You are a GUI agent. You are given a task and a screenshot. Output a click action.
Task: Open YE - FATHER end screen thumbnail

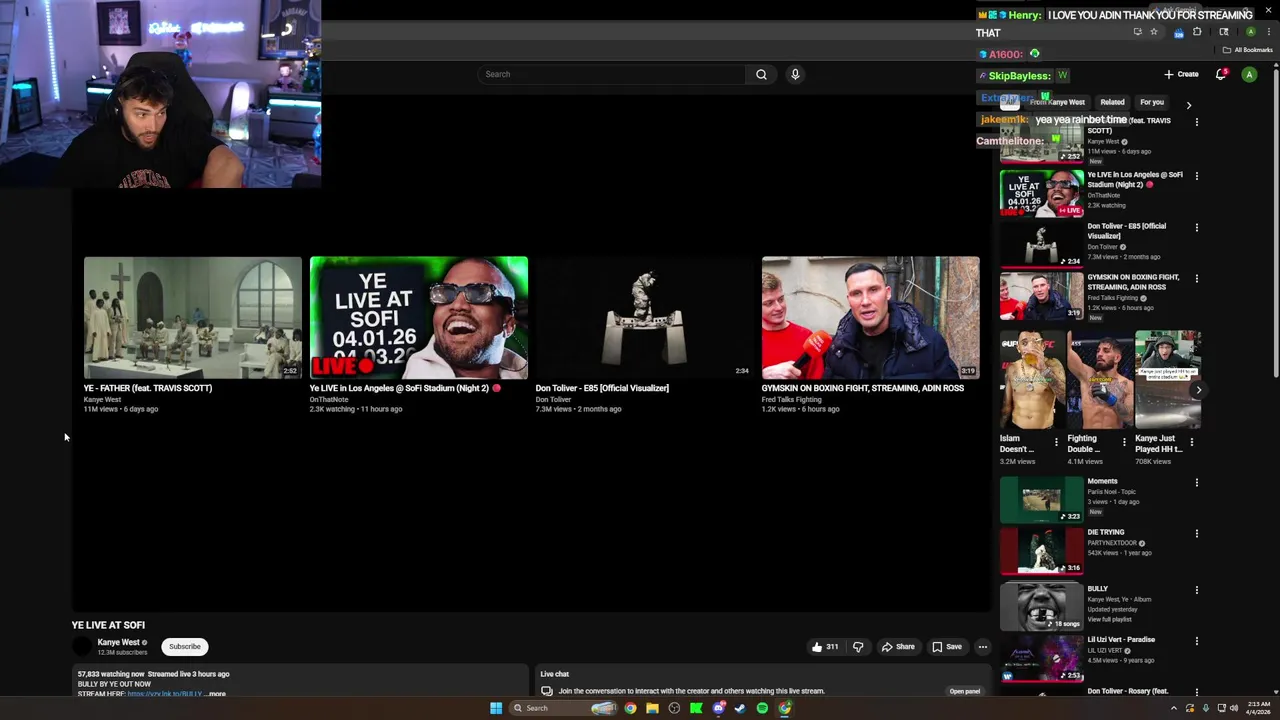(193, 317)
